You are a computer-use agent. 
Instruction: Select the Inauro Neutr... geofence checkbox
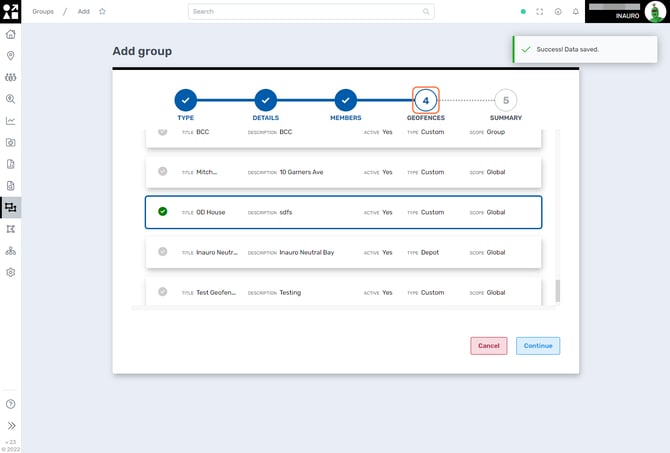(162, 252)
